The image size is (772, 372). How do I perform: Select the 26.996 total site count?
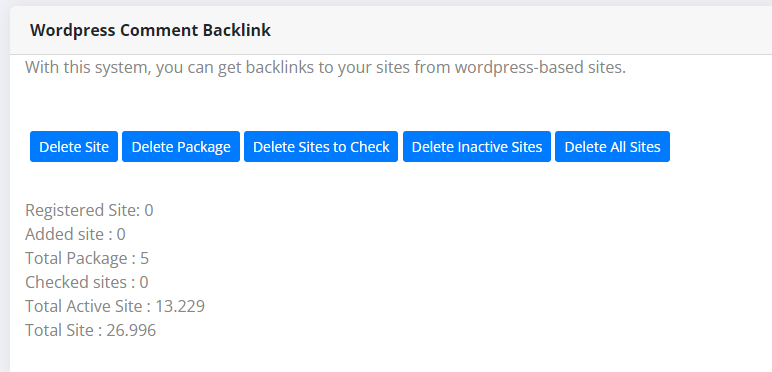tap(131, 330)
